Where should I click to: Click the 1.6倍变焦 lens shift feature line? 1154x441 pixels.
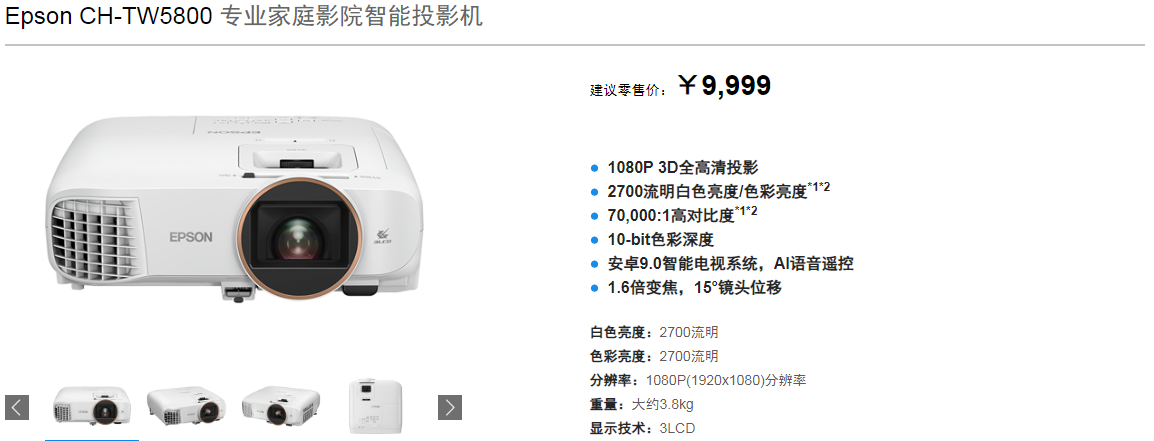click(695, 287)
